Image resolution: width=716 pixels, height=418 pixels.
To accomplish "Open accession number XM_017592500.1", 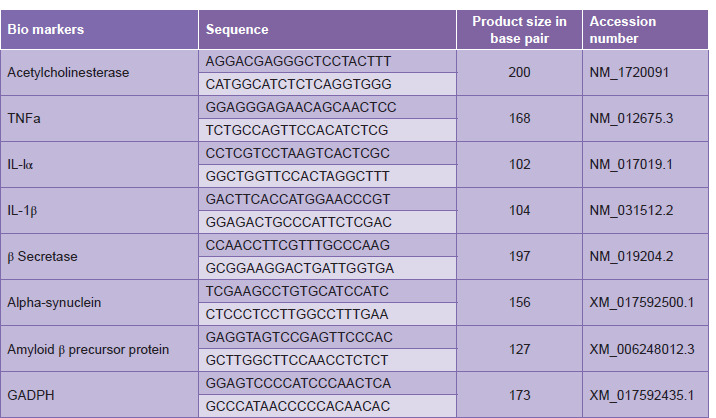I will pyautogui.click(x=642, y=302).
